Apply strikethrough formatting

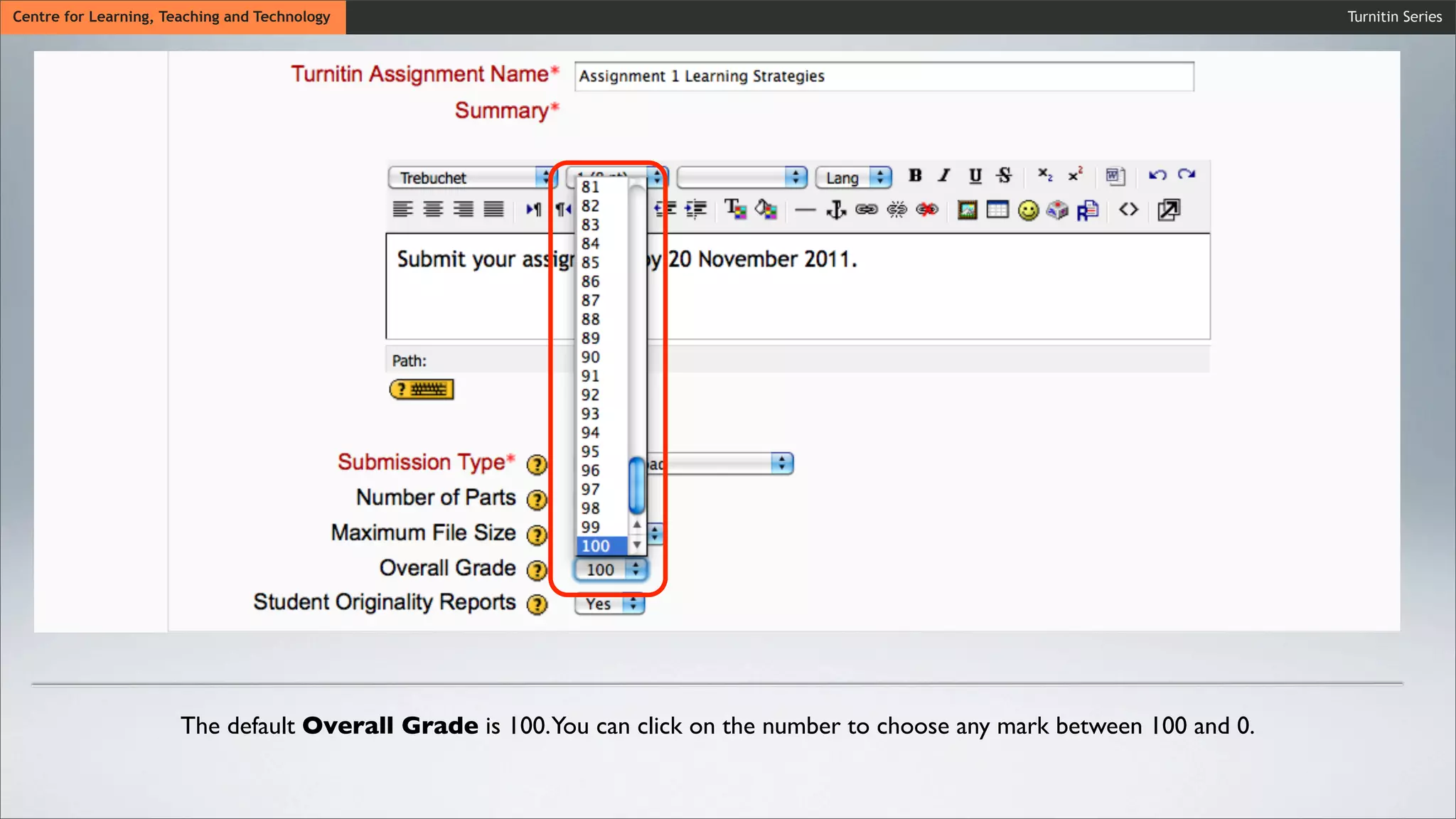[x=1004, y=176]
